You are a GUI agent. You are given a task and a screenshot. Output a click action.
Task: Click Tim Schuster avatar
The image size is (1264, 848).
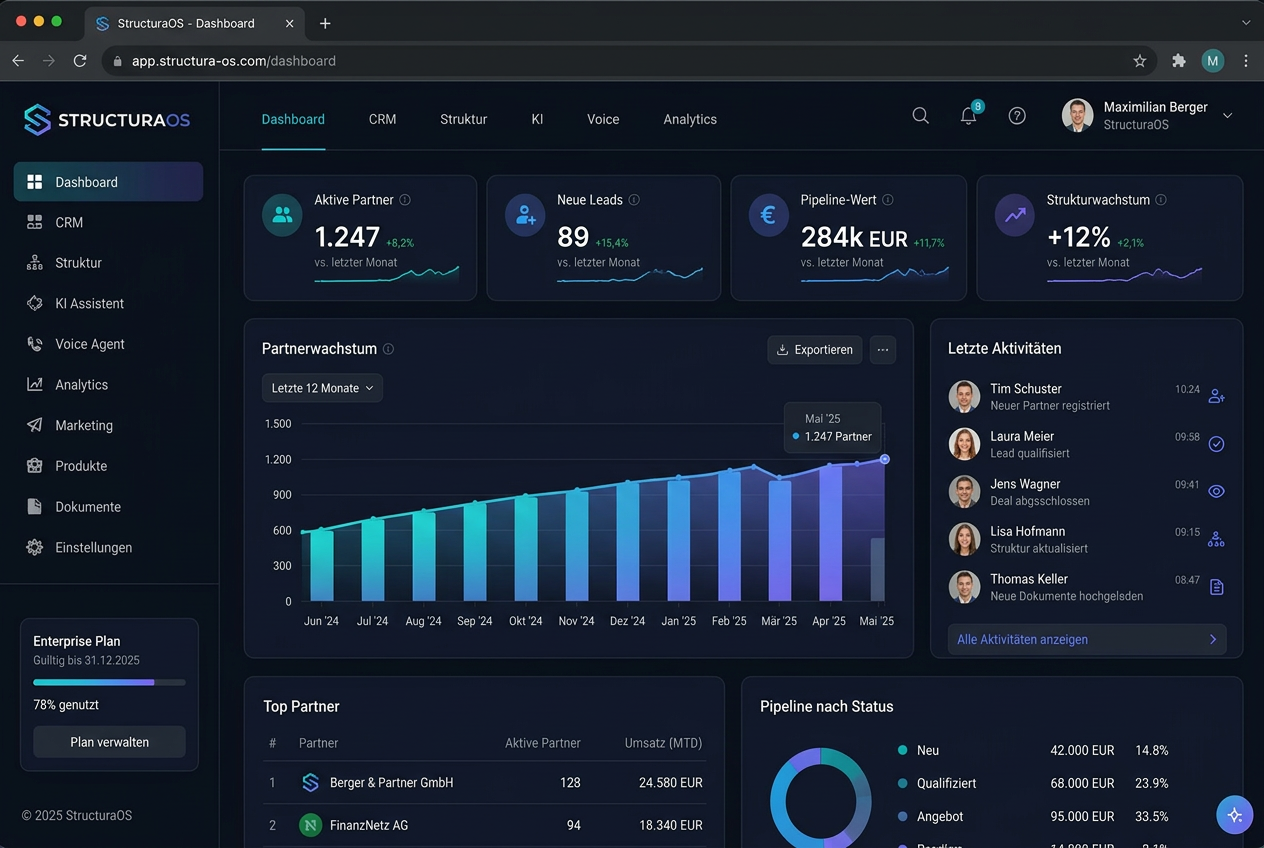click(x=964, y=397)
